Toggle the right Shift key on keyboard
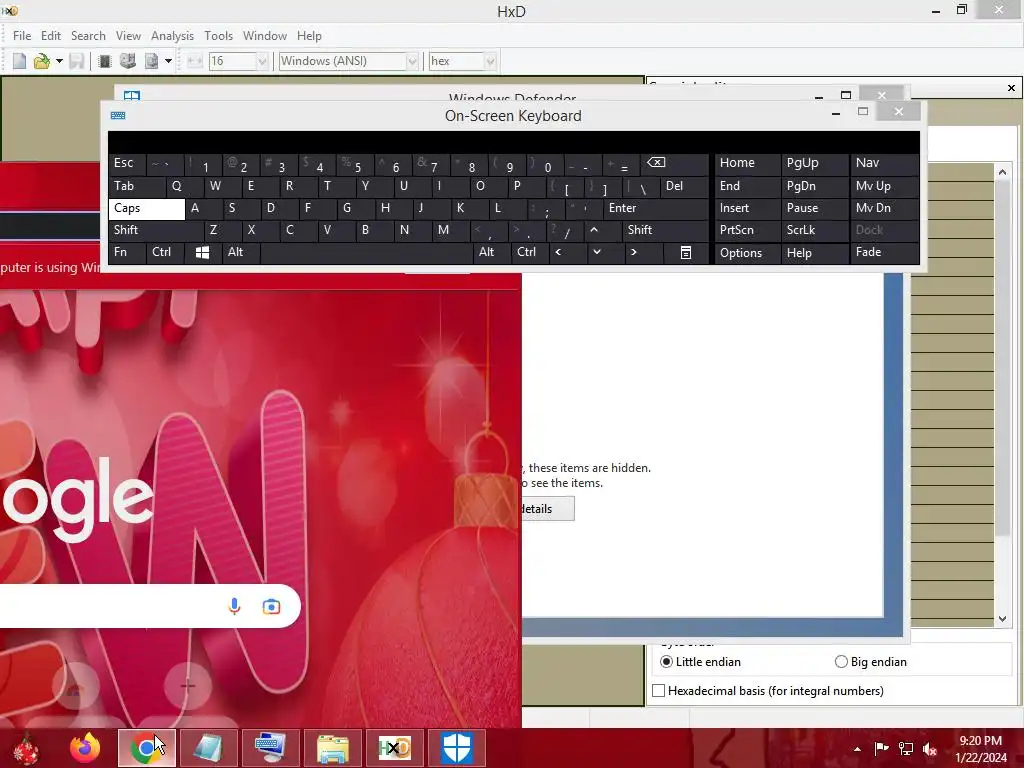This screenshot has width=1024, height=768. click(x=665, y=230)
